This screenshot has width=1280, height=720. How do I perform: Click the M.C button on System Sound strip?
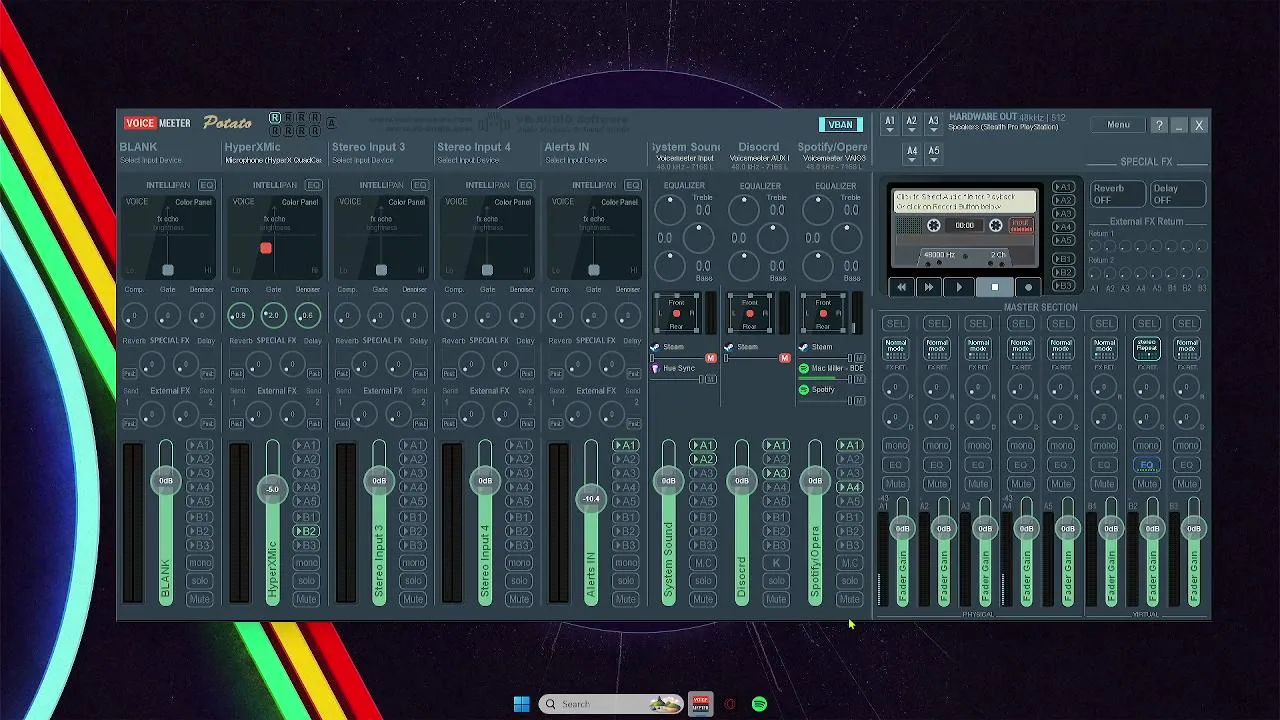pos(703,563)
